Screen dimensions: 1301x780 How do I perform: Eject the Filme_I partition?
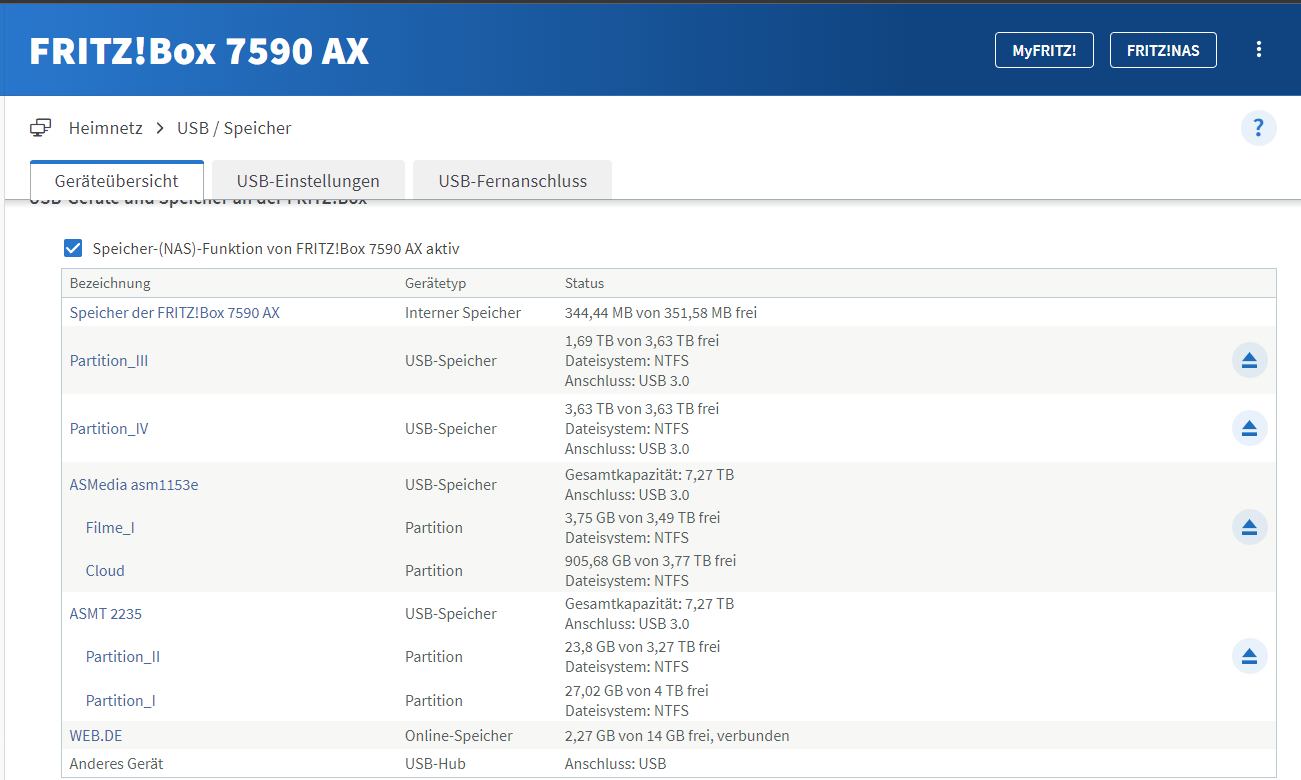(x=1249, y=527)
